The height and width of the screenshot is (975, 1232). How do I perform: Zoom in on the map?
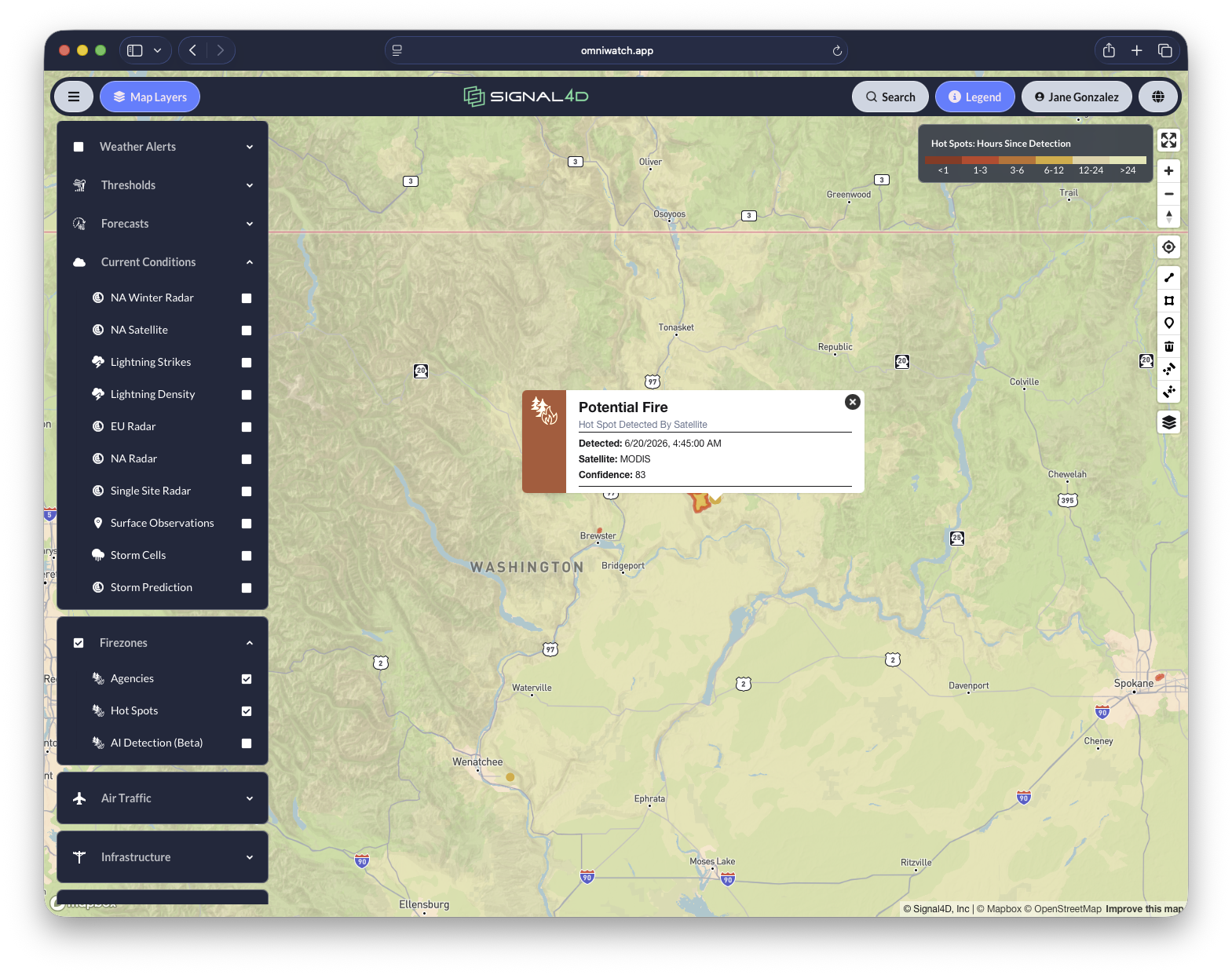(x=1169, y=170)
